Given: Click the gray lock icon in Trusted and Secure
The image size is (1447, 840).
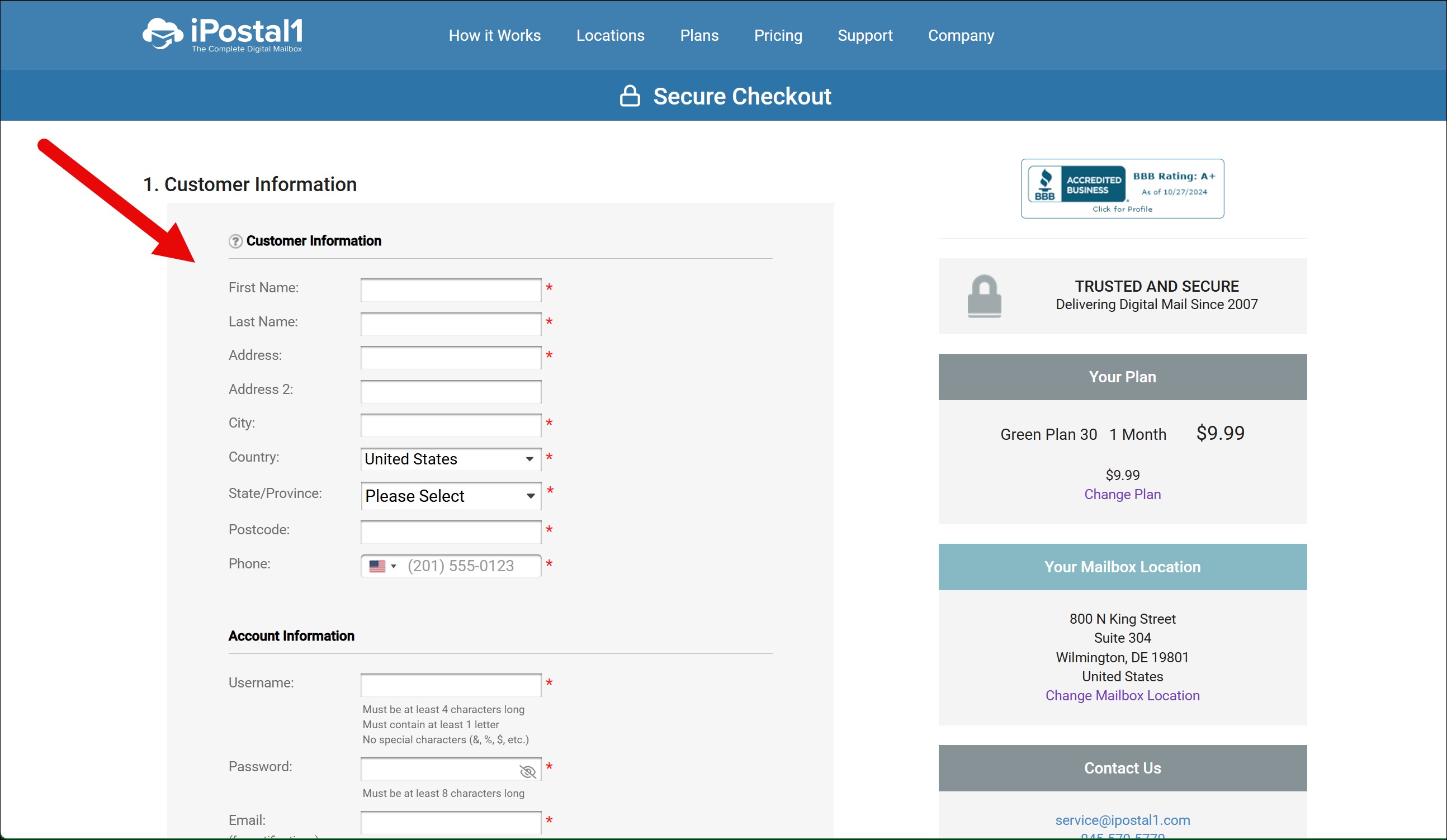Looking at the screenshot, I should 983,296.
